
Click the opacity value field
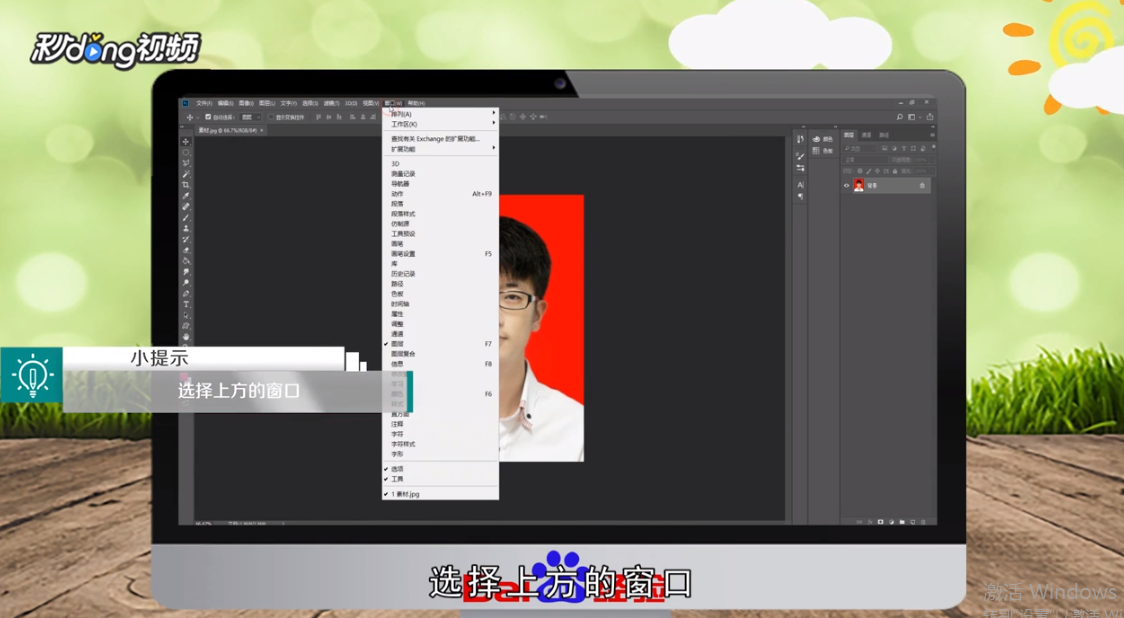pyautogui.click(x=920, y=160)
